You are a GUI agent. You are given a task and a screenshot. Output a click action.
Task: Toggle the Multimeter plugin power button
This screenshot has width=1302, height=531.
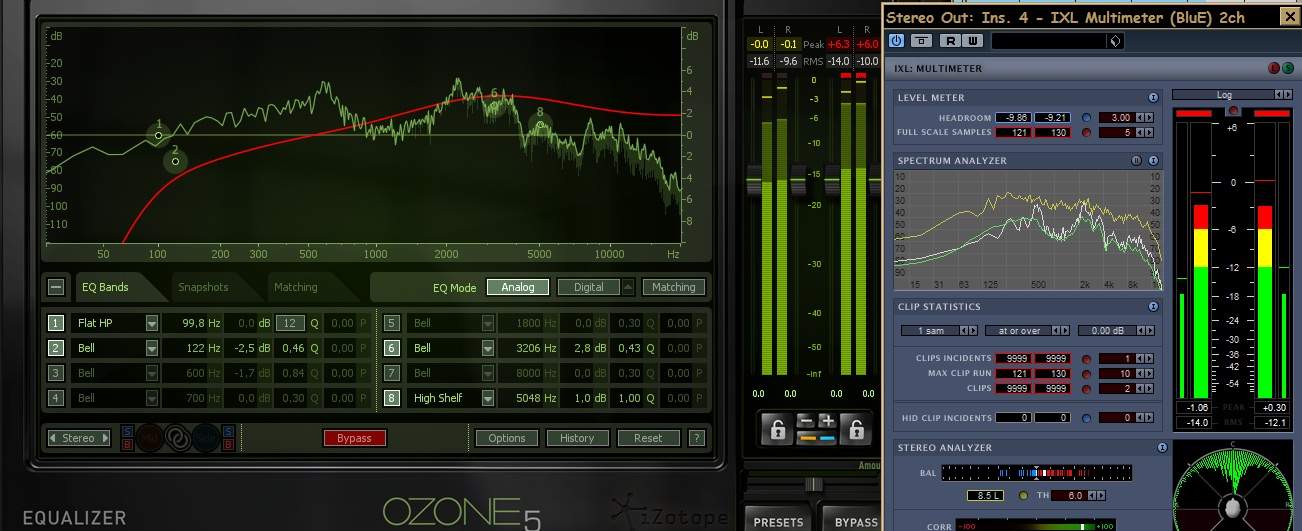coord(896,41)
